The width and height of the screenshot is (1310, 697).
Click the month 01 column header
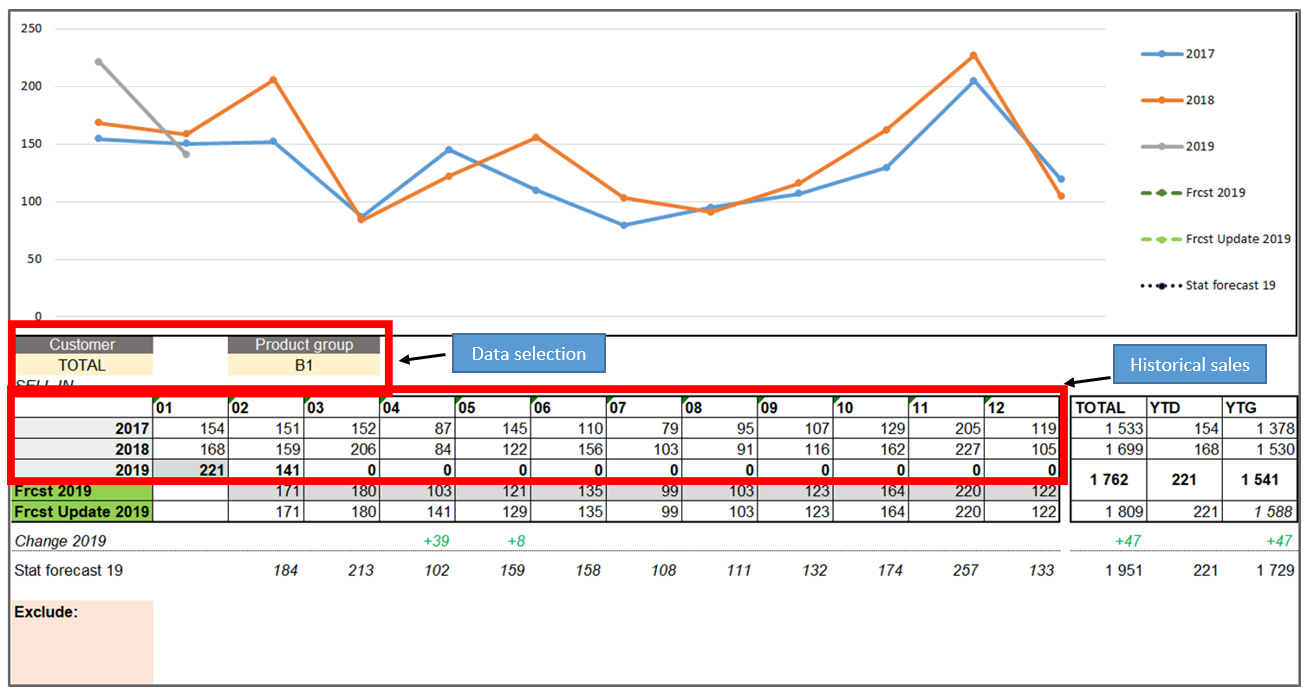click(x=190, y=408)
